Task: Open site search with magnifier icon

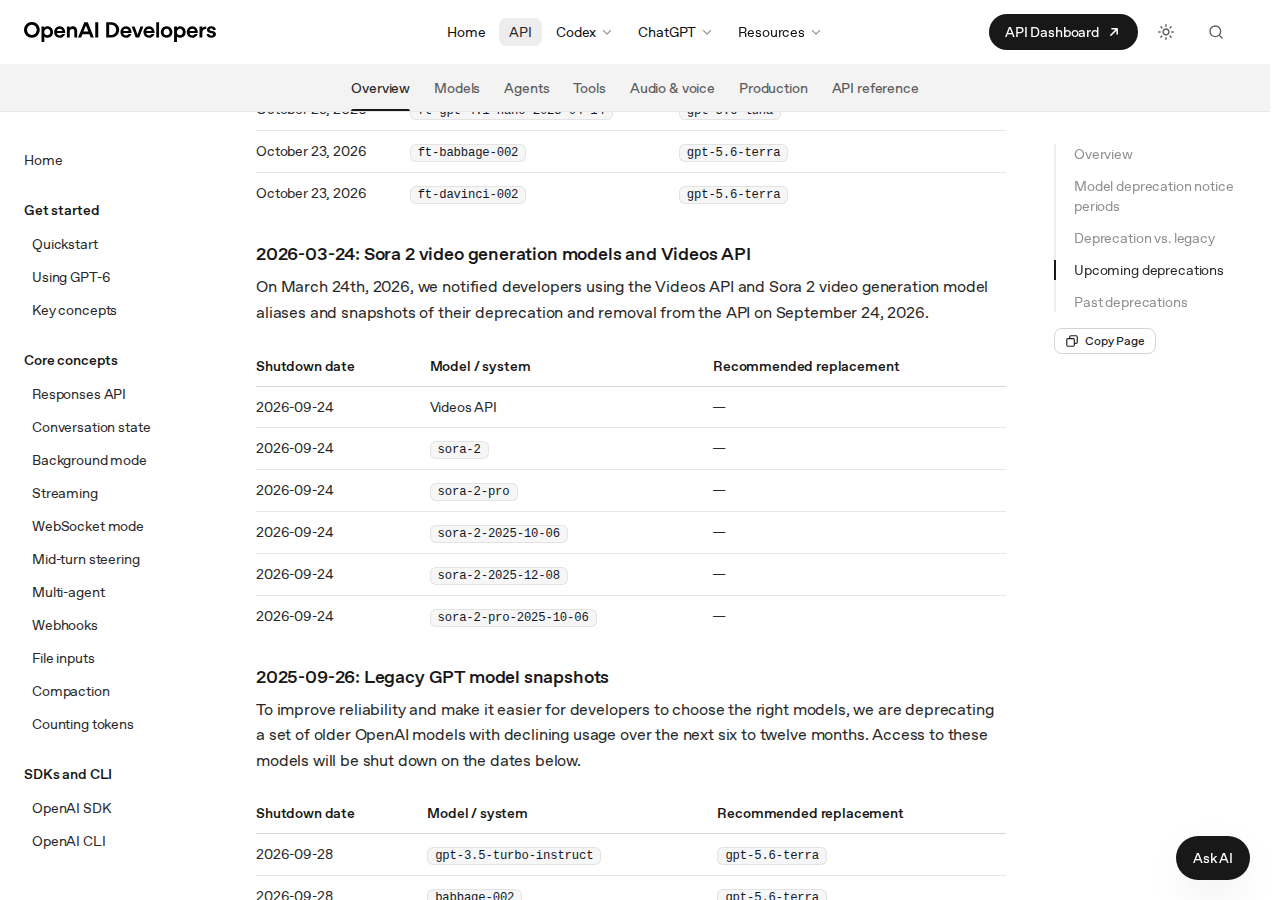Action: tap(1216, 32)
